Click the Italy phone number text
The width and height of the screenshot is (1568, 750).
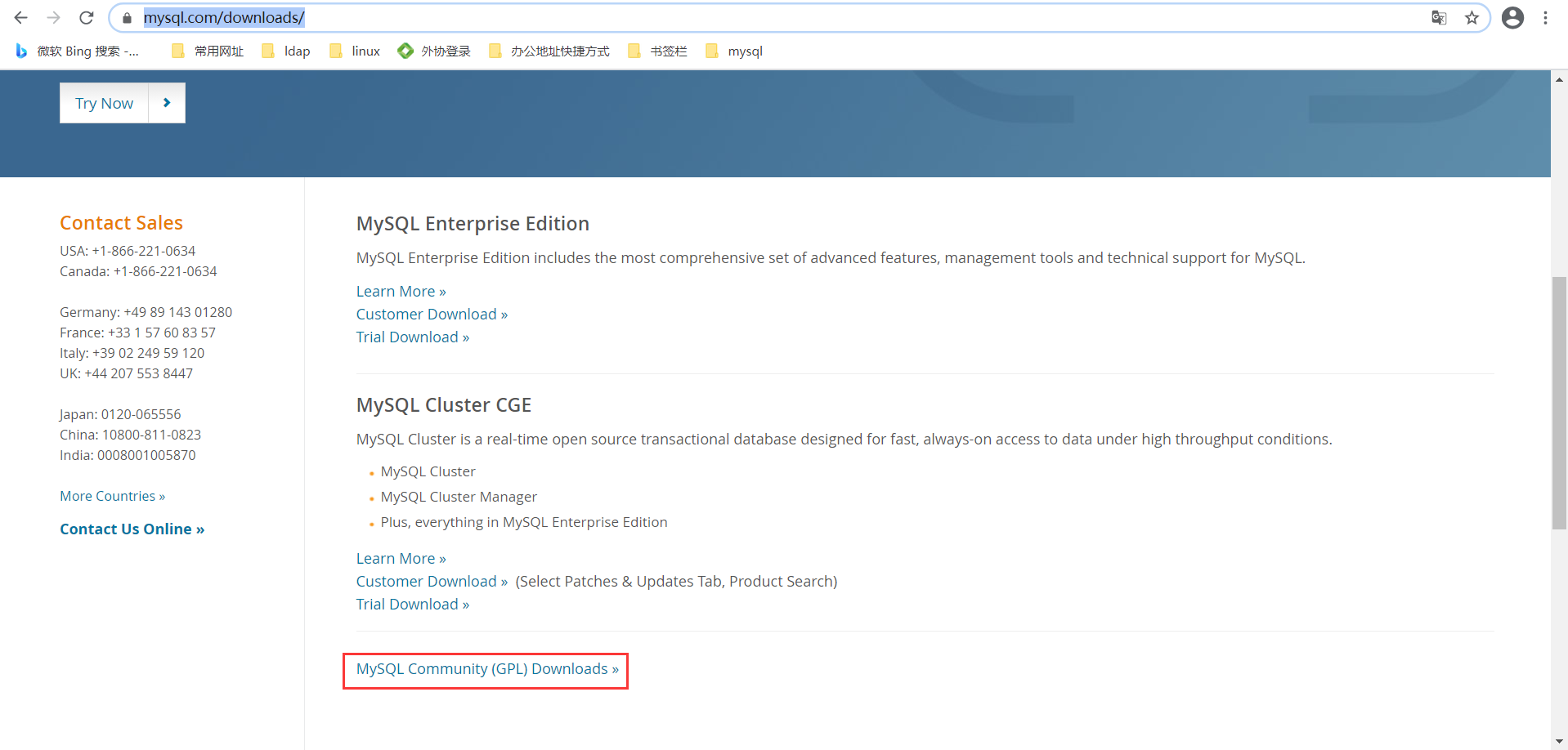(132, 353)
